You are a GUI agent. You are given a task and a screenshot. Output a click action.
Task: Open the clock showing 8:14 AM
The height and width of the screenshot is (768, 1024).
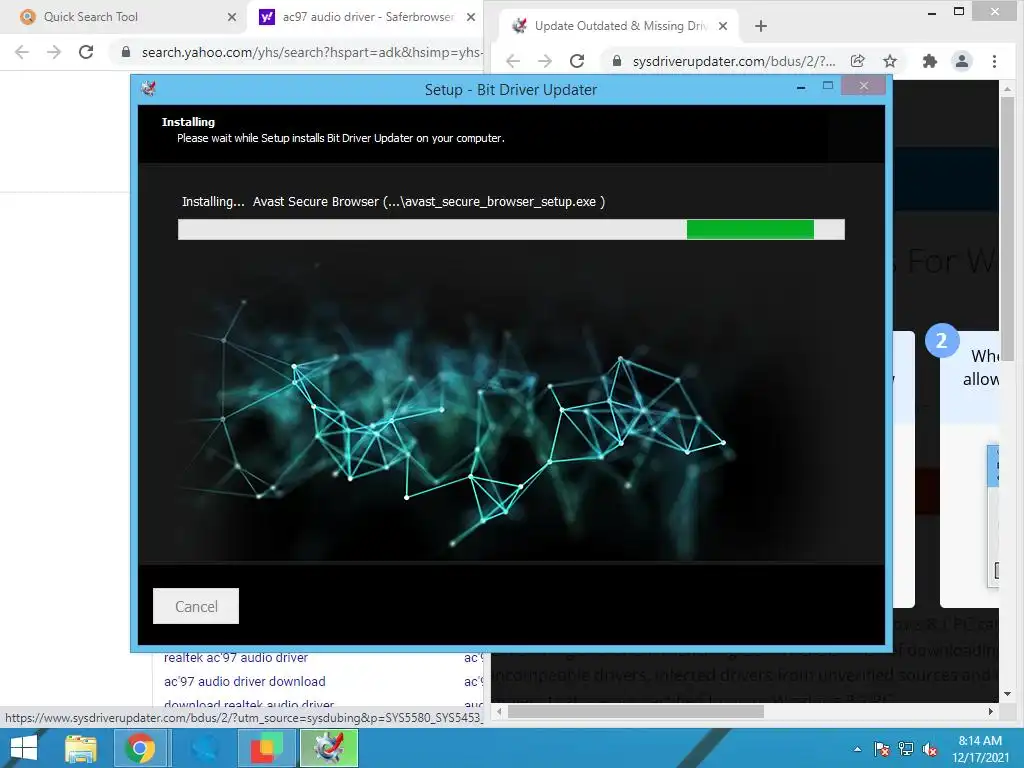(980, 749)
